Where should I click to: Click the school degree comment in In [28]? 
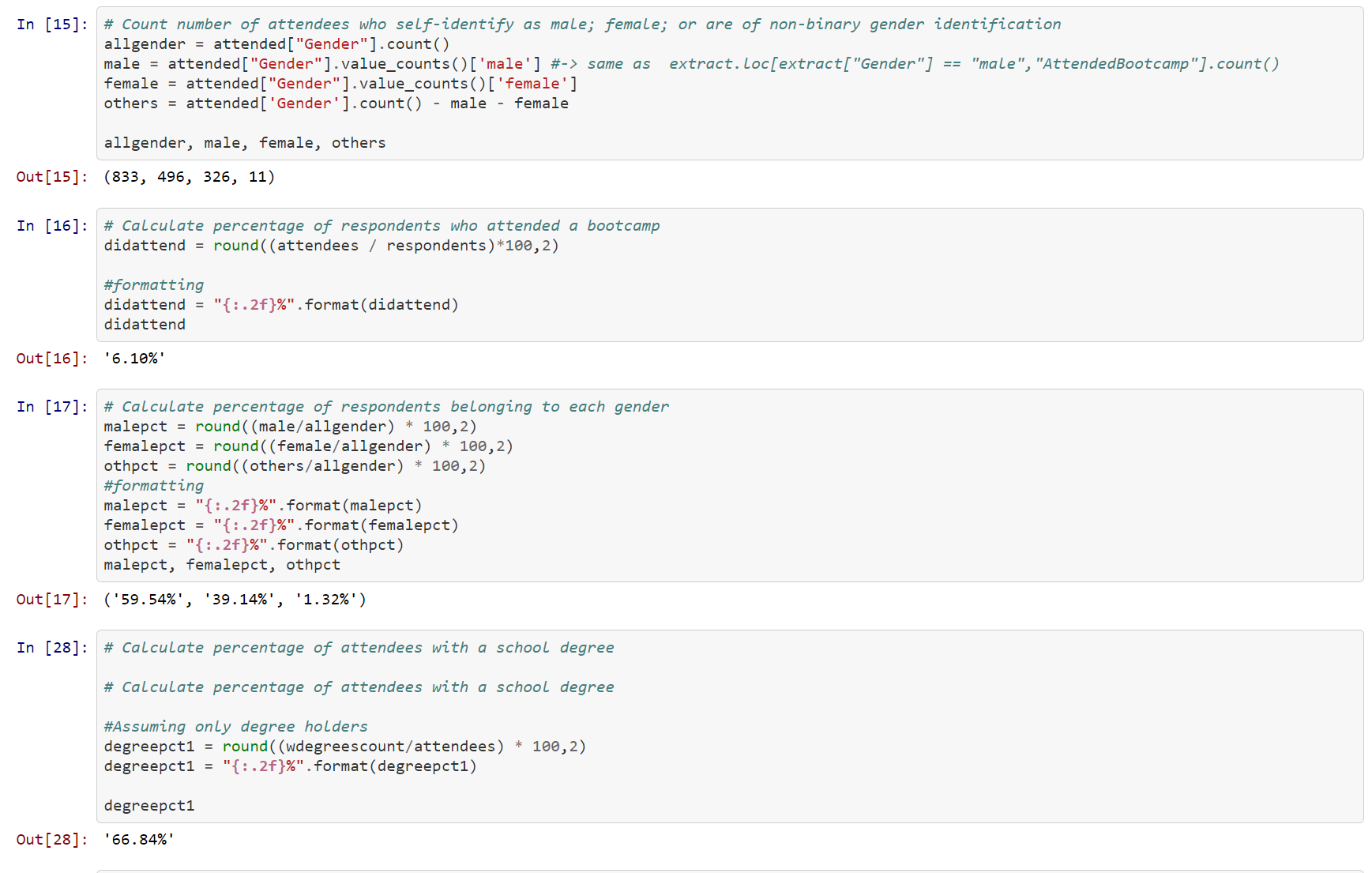(358, 647)
